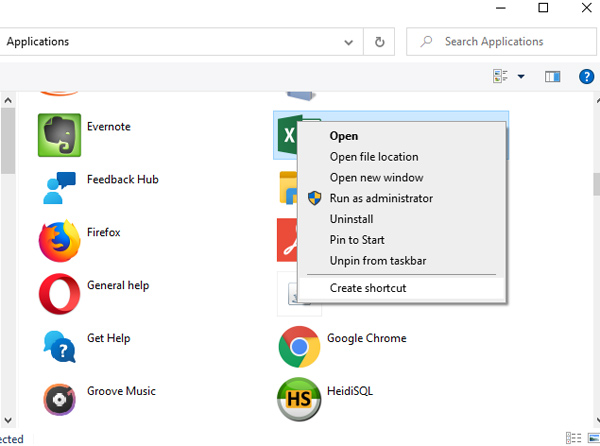Click the yellow folder icon behind the menu
Screen dimensions: 600x446
(x=289, y=187)
